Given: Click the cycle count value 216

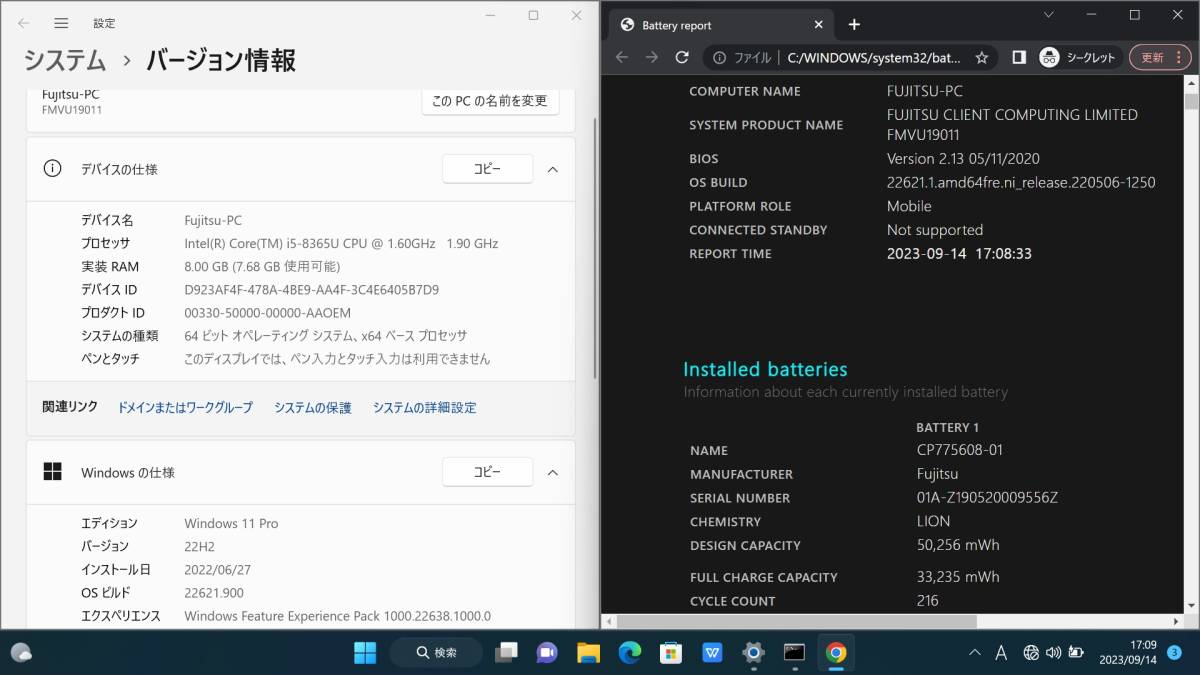Looking at the screenshot, I should click(927, 601).
